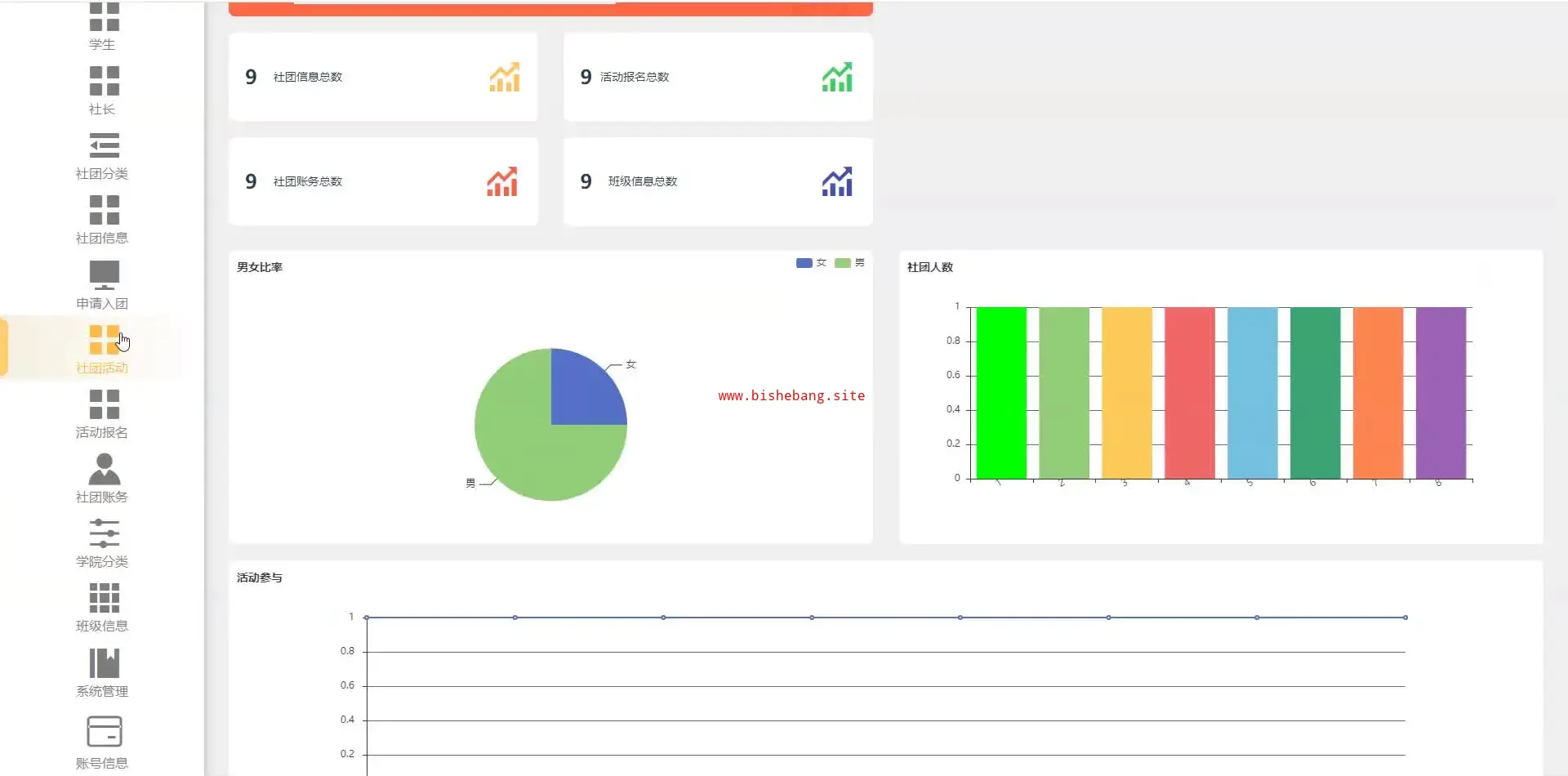Toggle the 男 legend in pie chart
Image resolution: width=1568 pixels, height=776 pixels.
click(x=849, y=263)
